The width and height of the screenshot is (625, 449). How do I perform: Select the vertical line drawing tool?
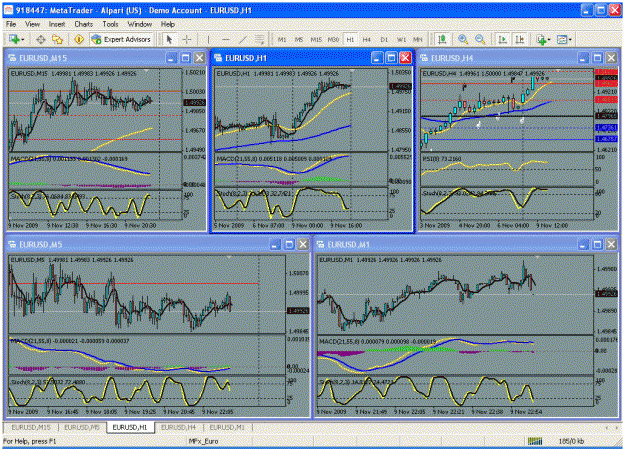[x=208, y=39]
